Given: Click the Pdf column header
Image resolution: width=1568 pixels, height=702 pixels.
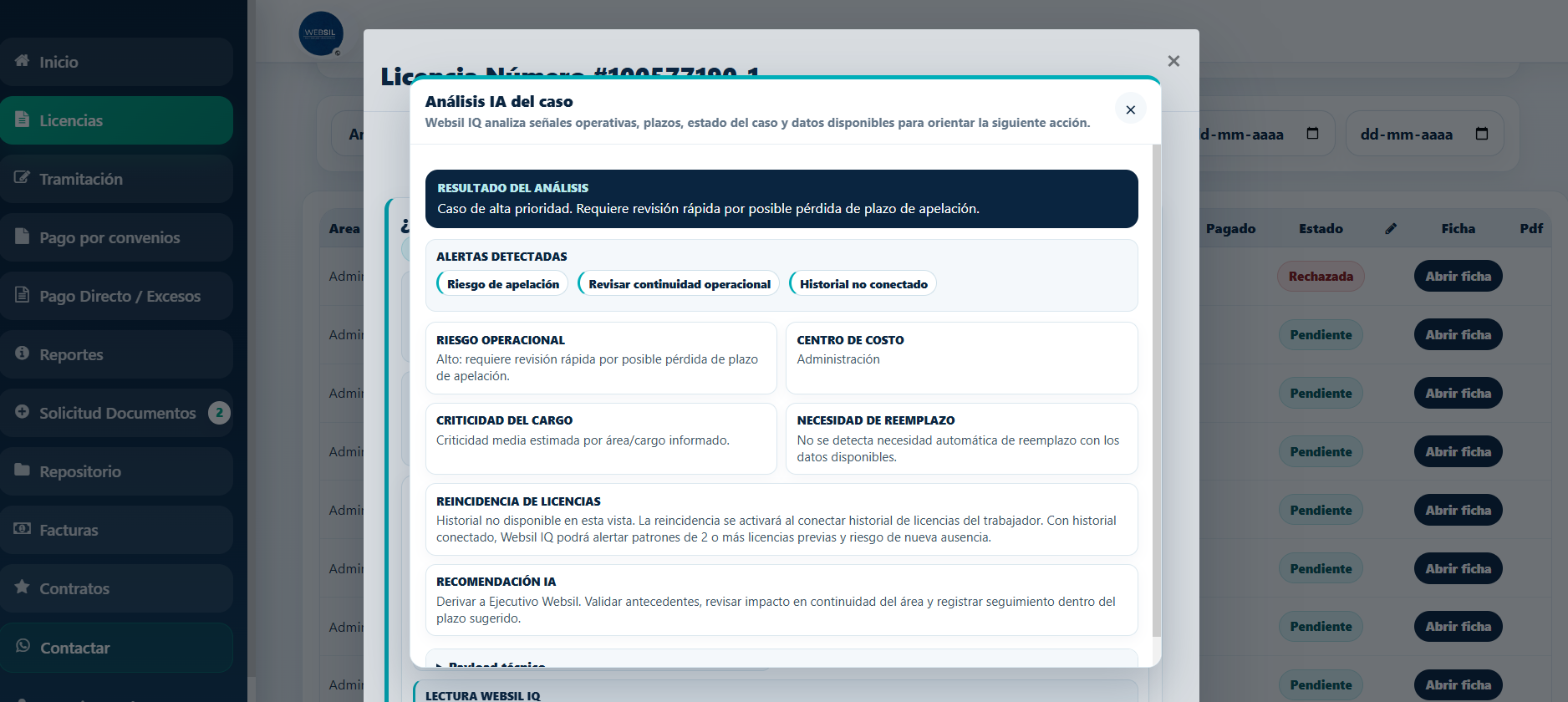Looking at the screenshot, I should [x=1531, y=228].
